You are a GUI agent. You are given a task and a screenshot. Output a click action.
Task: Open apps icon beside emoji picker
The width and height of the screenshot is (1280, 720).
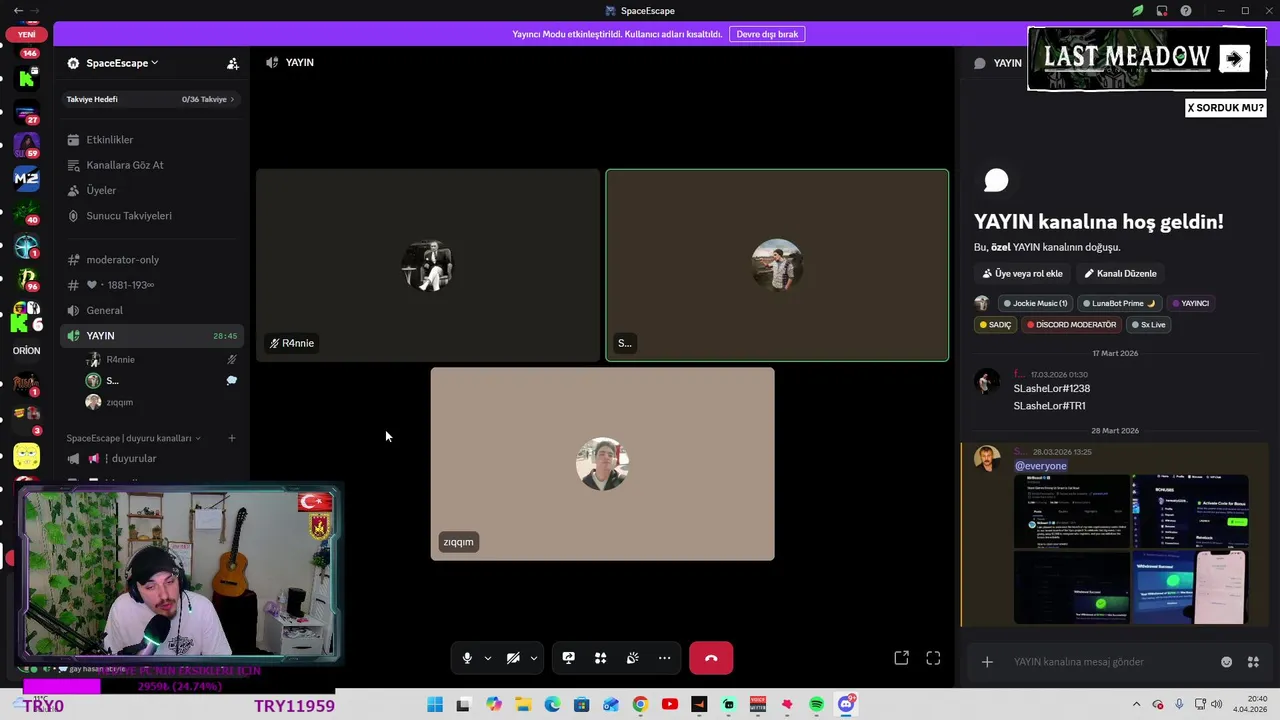point(1253,662)
